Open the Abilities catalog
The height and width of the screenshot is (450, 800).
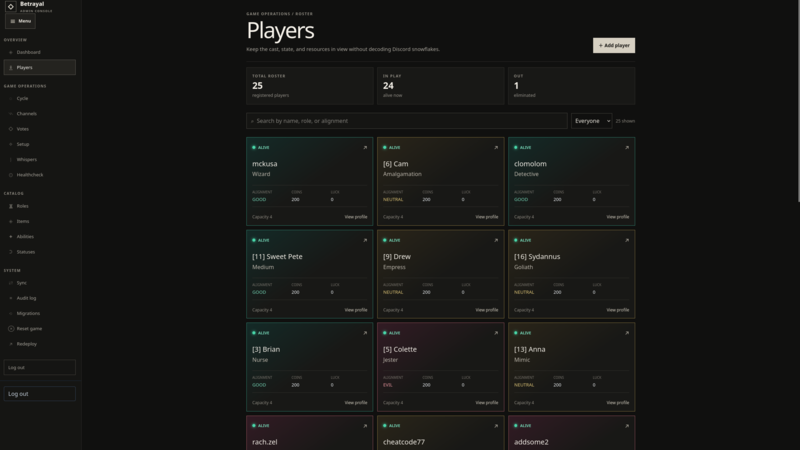39,237
